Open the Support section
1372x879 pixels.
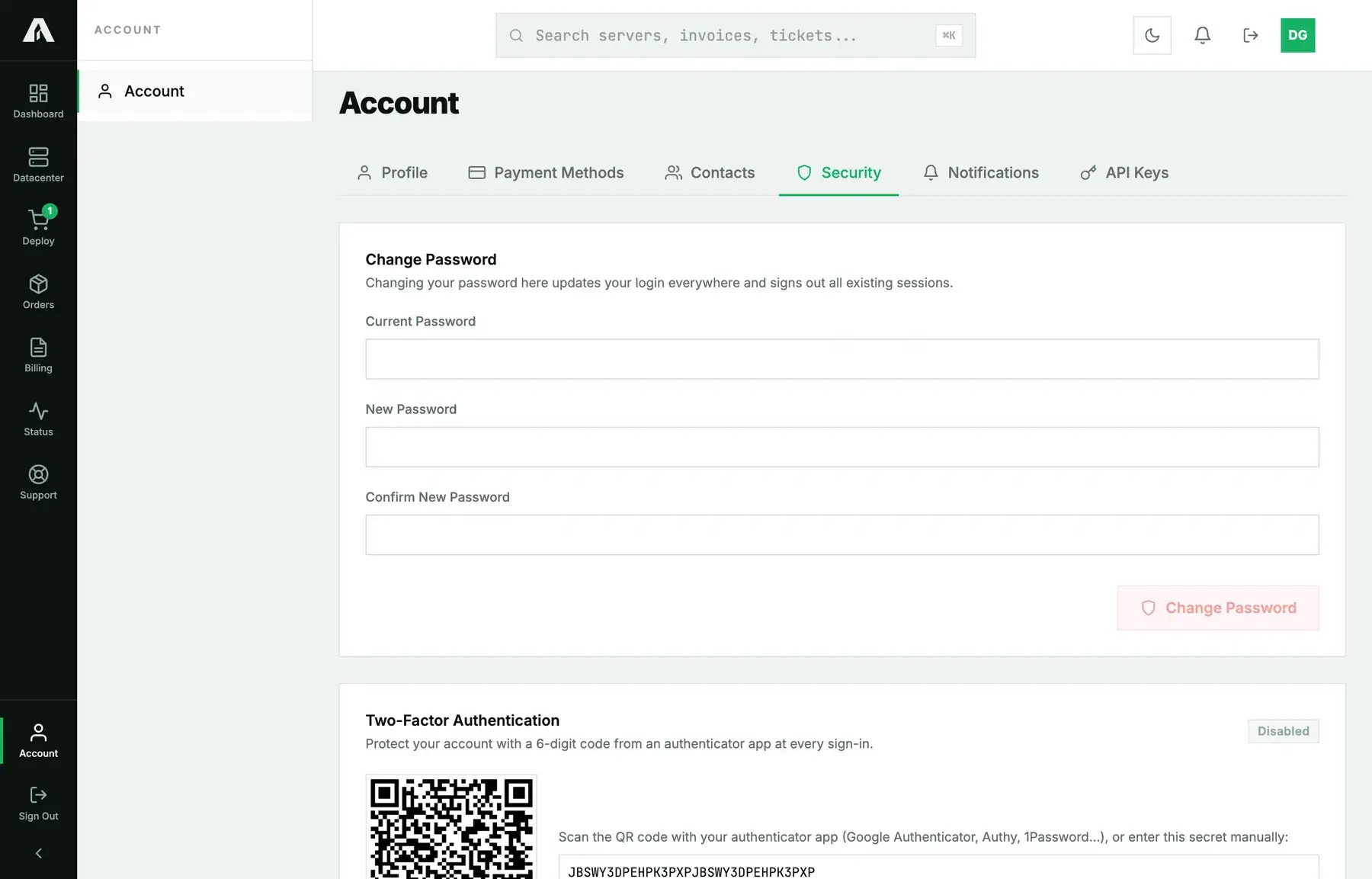click(38, 483)
